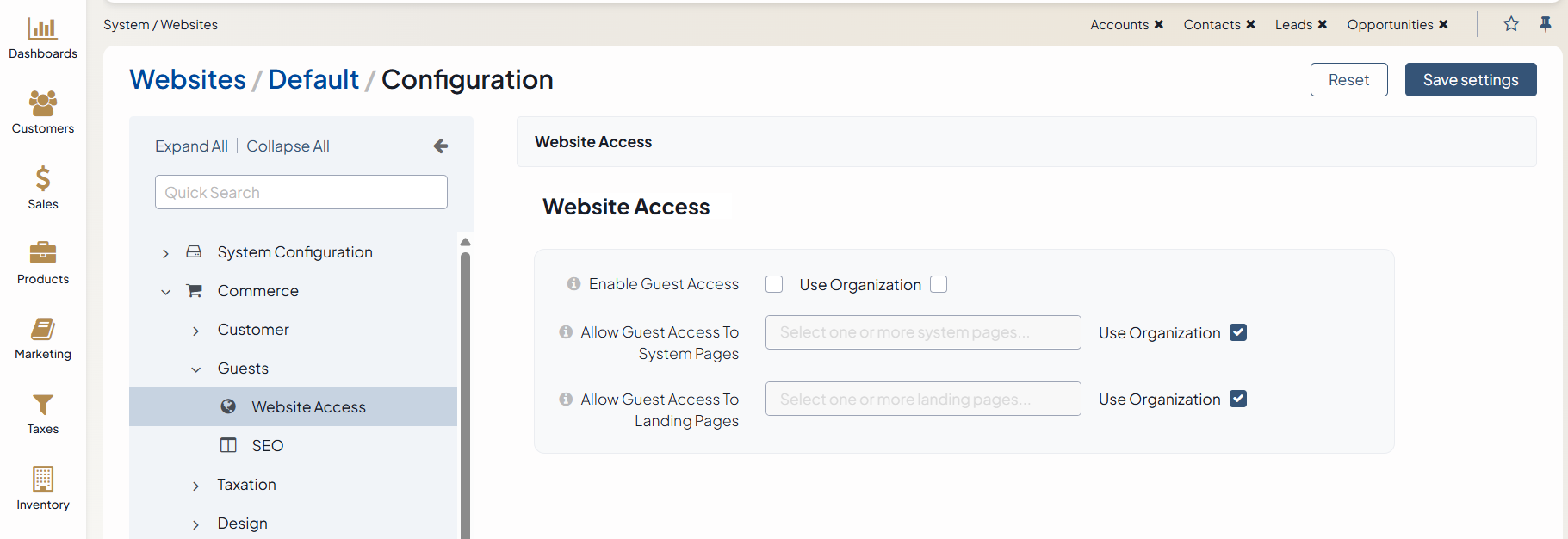Open the Dashboards chart icon
The height and width of the screenshot is (539, 1568).
pyautogui.click(x=42, y=28)
